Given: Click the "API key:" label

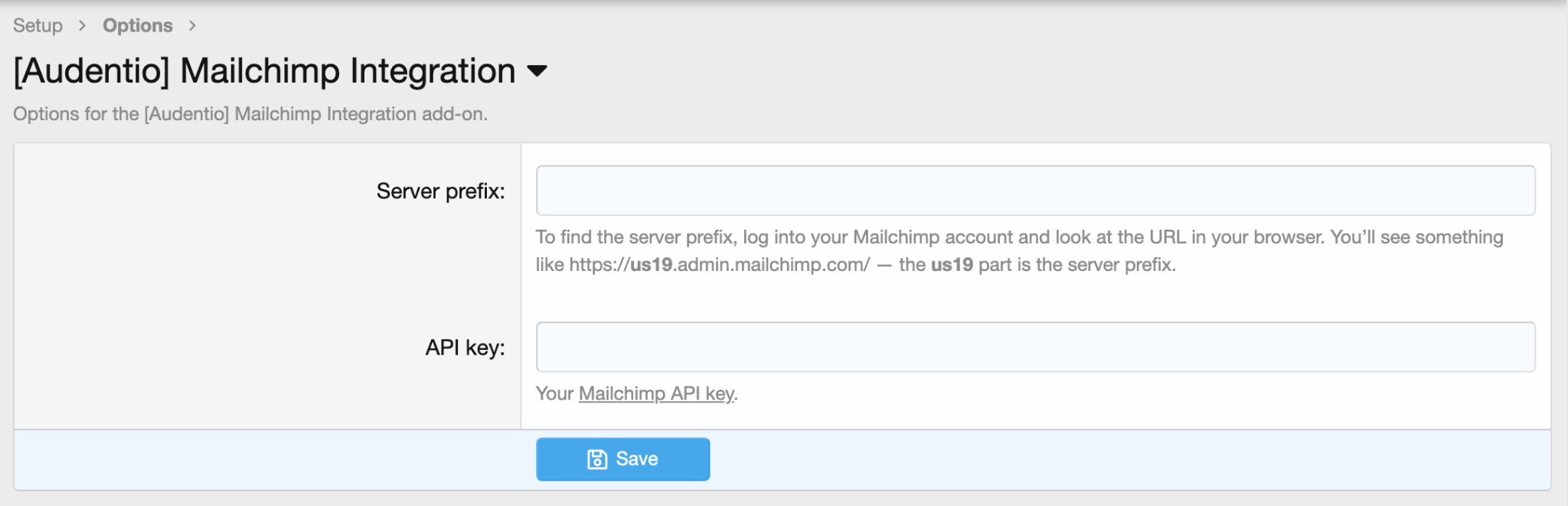Looking at the screenshot, I should (x=465, y=348).
